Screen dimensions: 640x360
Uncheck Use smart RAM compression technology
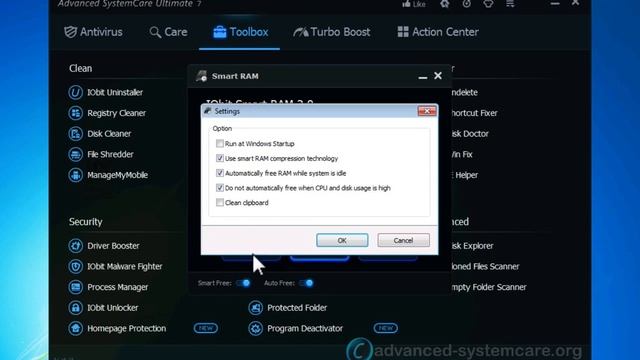coord(220,158)
